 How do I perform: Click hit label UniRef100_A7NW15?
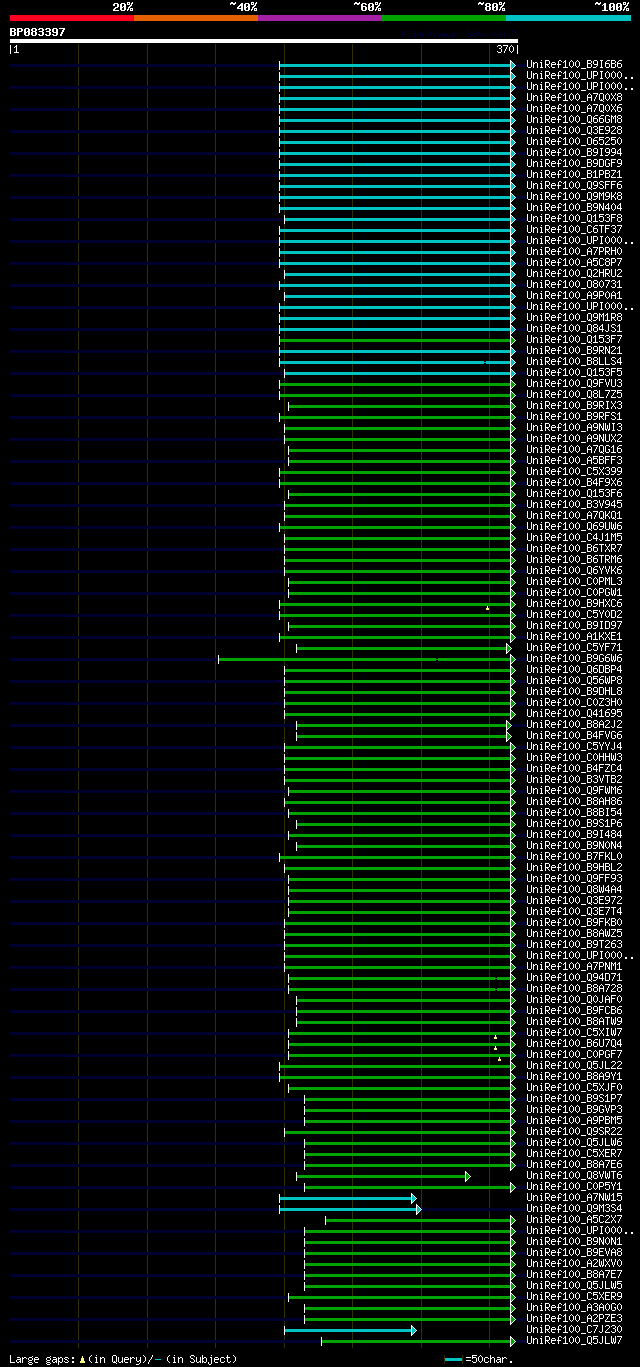[x=574, y=1198]
